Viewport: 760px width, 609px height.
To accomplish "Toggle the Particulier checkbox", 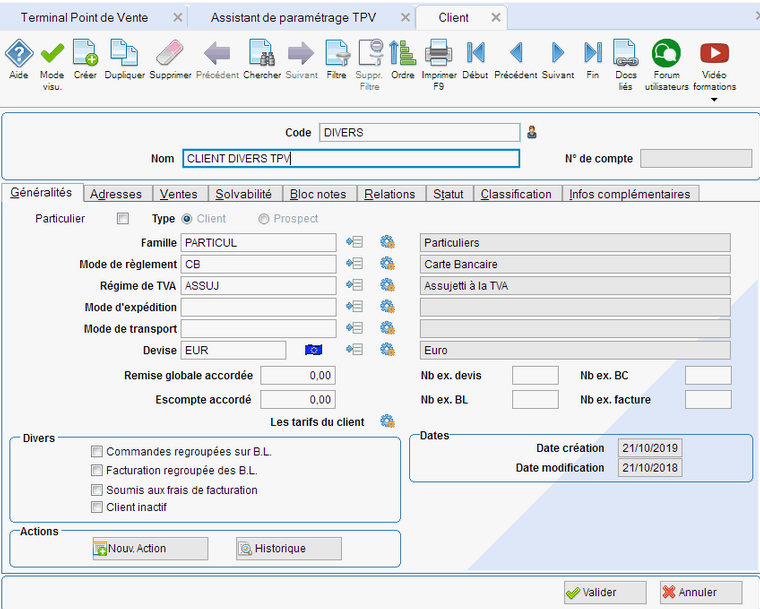I will (123, 219).
